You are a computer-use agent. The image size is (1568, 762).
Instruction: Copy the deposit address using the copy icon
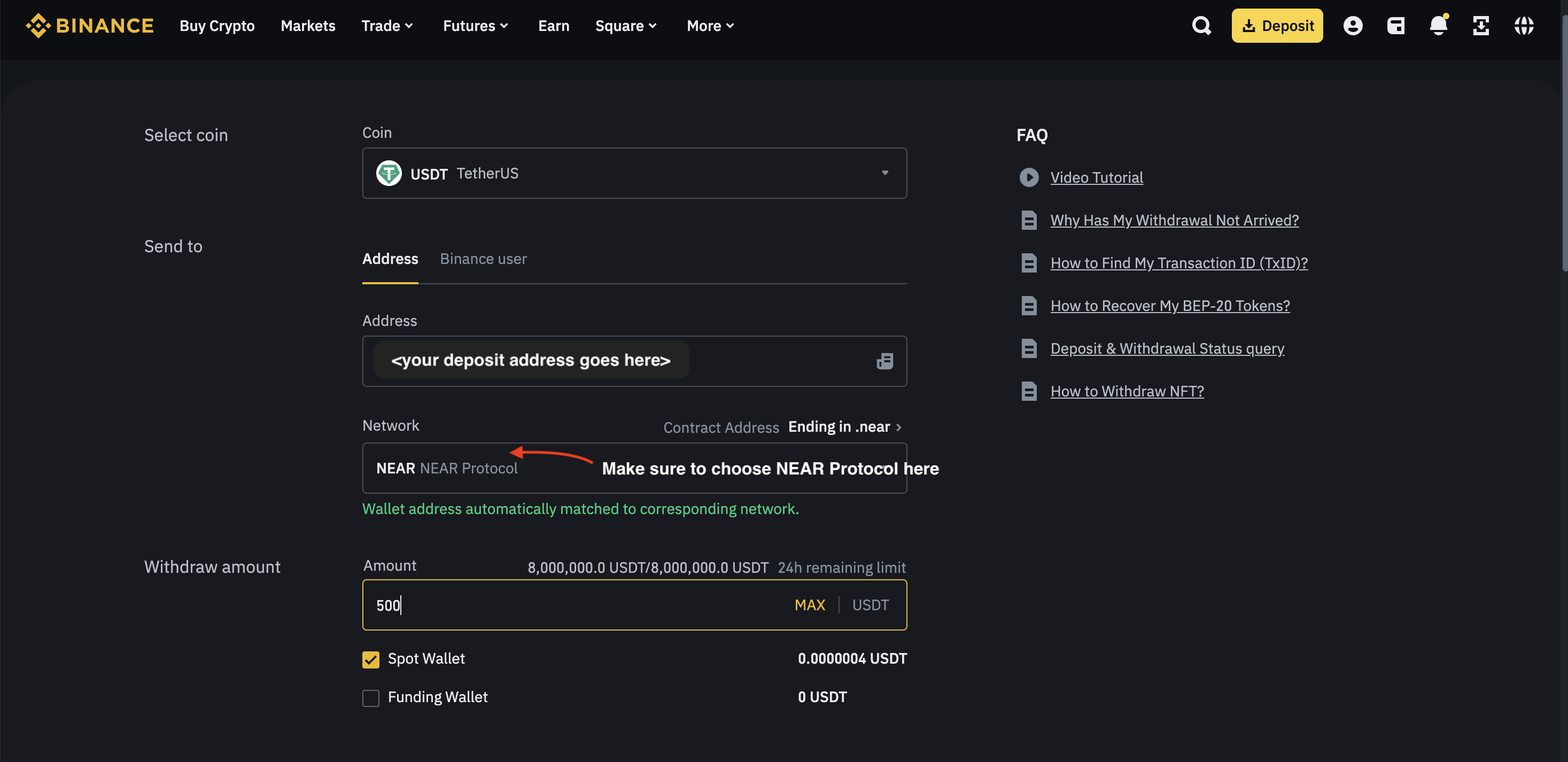tap(885, 360)
